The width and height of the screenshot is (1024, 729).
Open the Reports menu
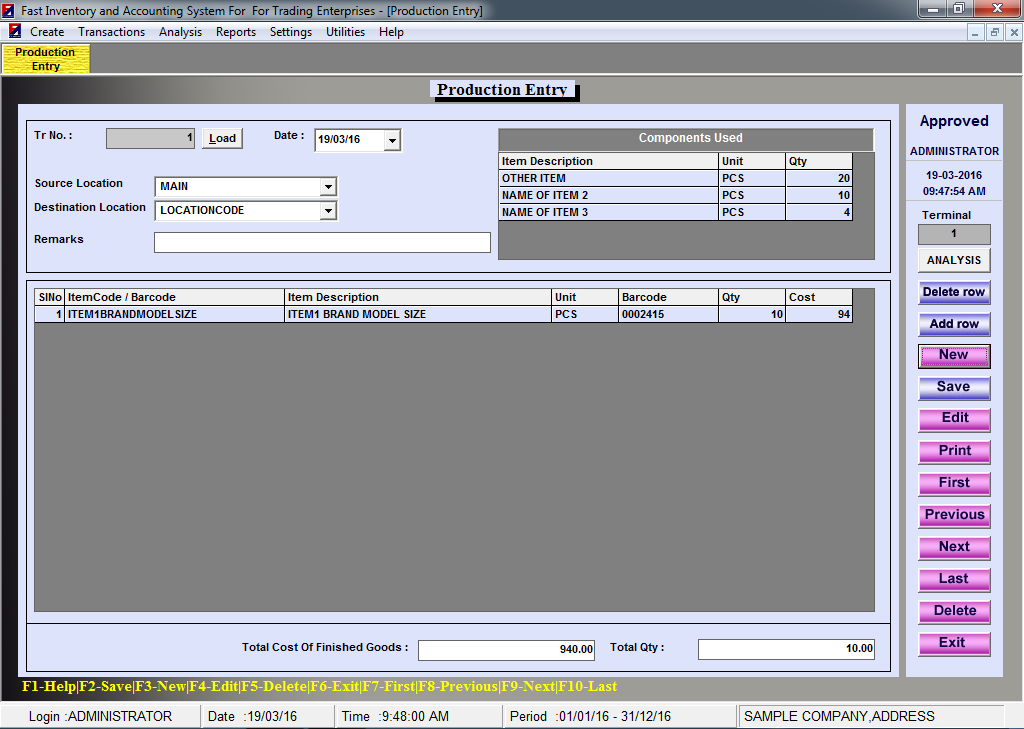coord(236,32)
